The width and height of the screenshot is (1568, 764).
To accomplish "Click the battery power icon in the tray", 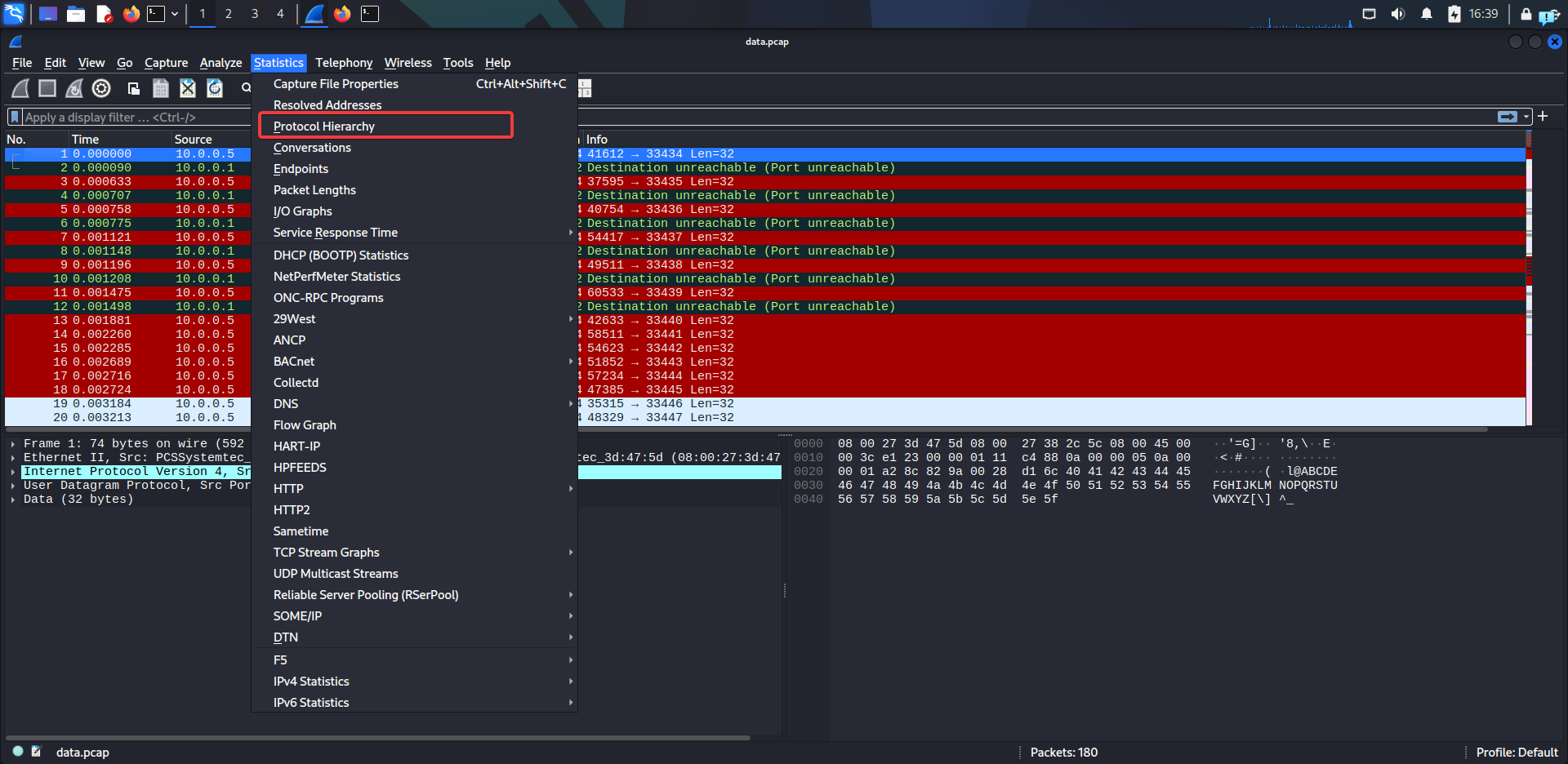I will coord(1454,14).
